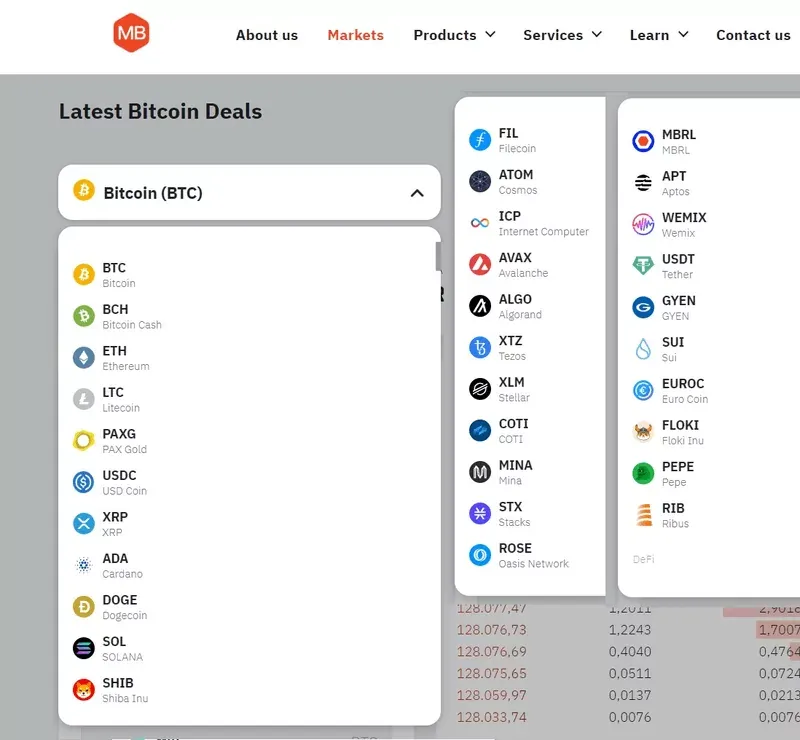Select the SHIB Shiba Inu icon
Image resolution: width=800 pixels, height=740 pixels.
click(x=84, y=689)
